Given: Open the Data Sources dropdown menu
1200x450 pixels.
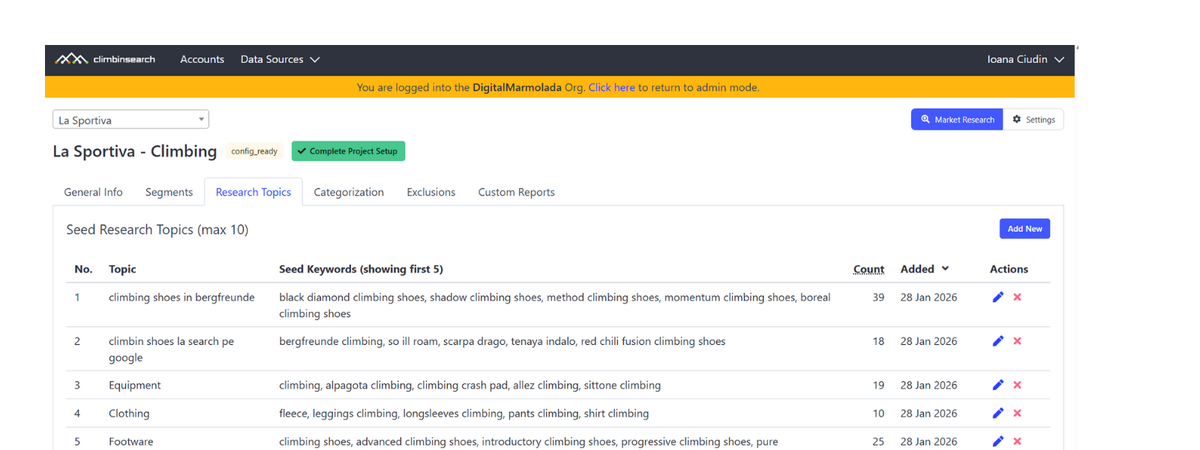Looking at the screenshot, I should pos(280,59).
